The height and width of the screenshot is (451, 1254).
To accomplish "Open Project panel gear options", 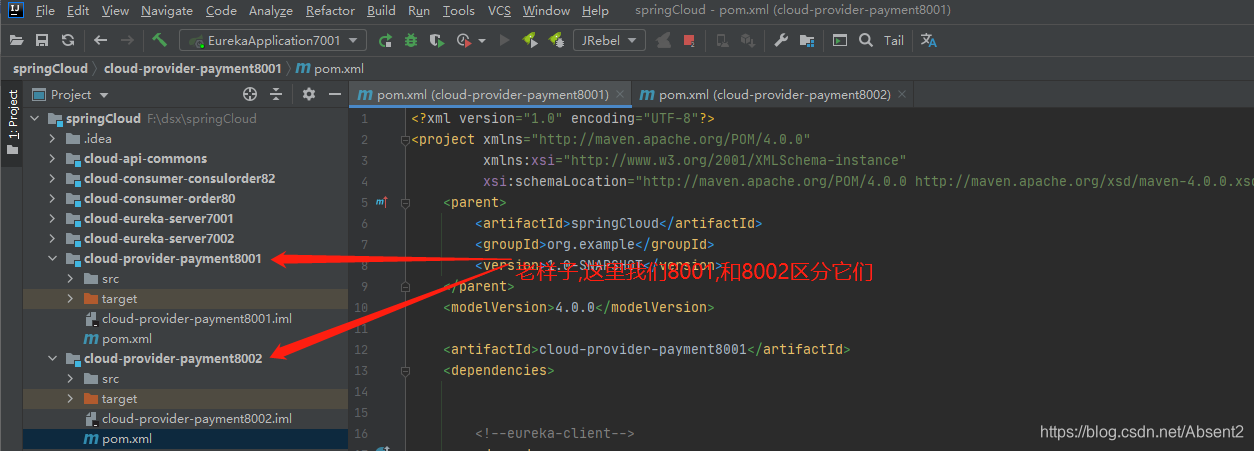I will [x=309, y=94].
